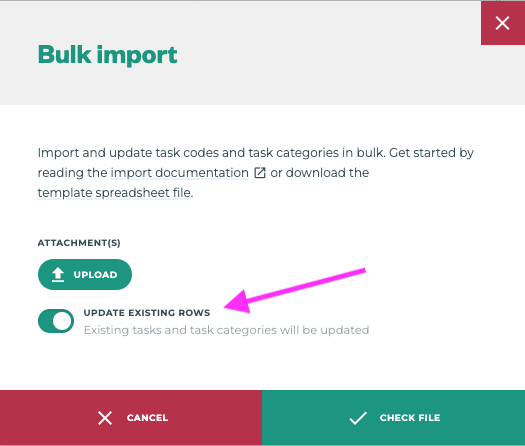Screen dimensions: 525x446
Task: Click the pink annotation arrow
Action: (x=295, y=291)
